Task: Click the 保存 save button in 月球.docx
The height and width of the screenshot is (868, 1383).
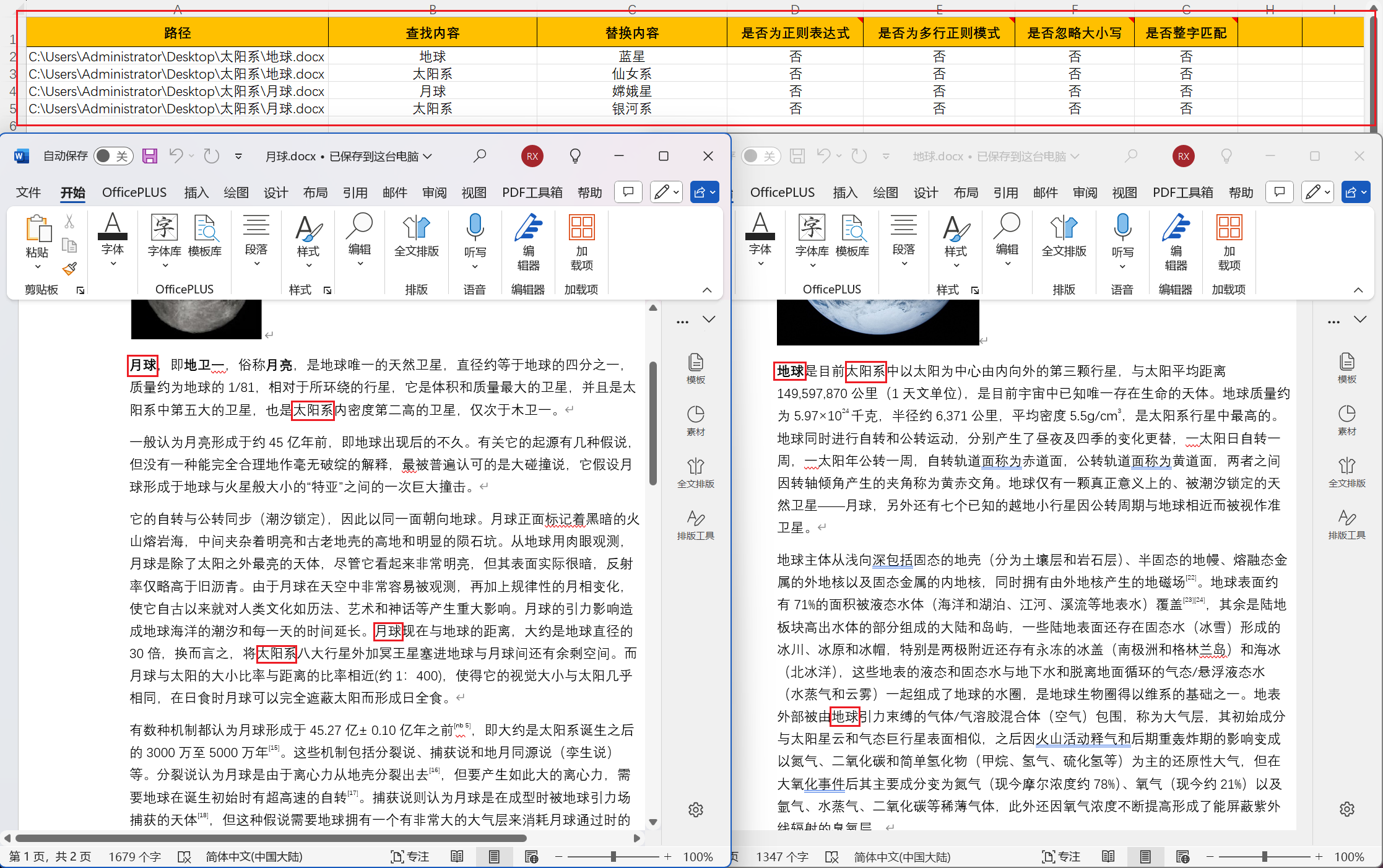Action: tap(150, 156)
